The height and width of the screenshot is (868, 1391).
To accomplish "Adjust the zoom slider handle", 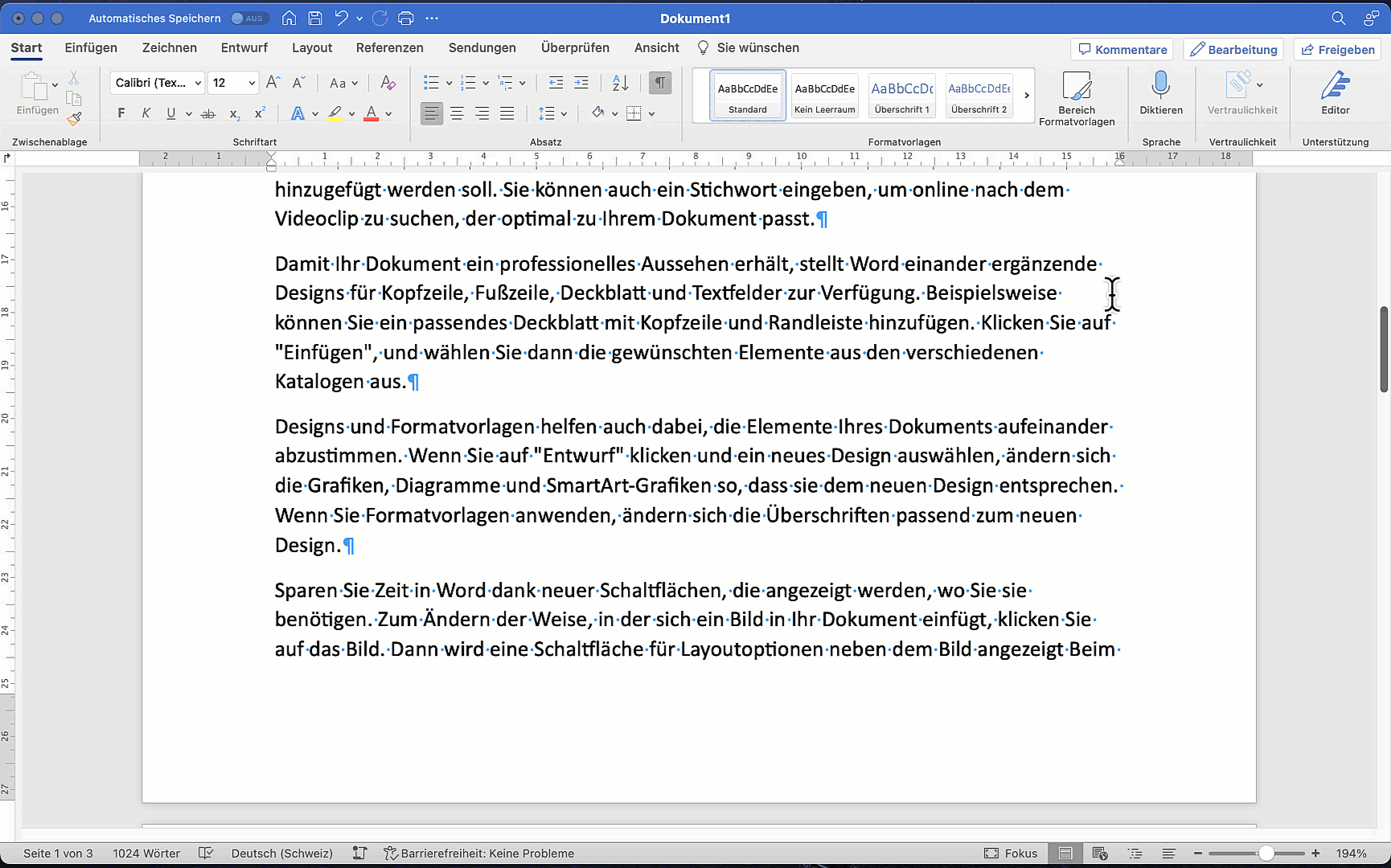I will pyautogui.click(x=1266, y=854).
